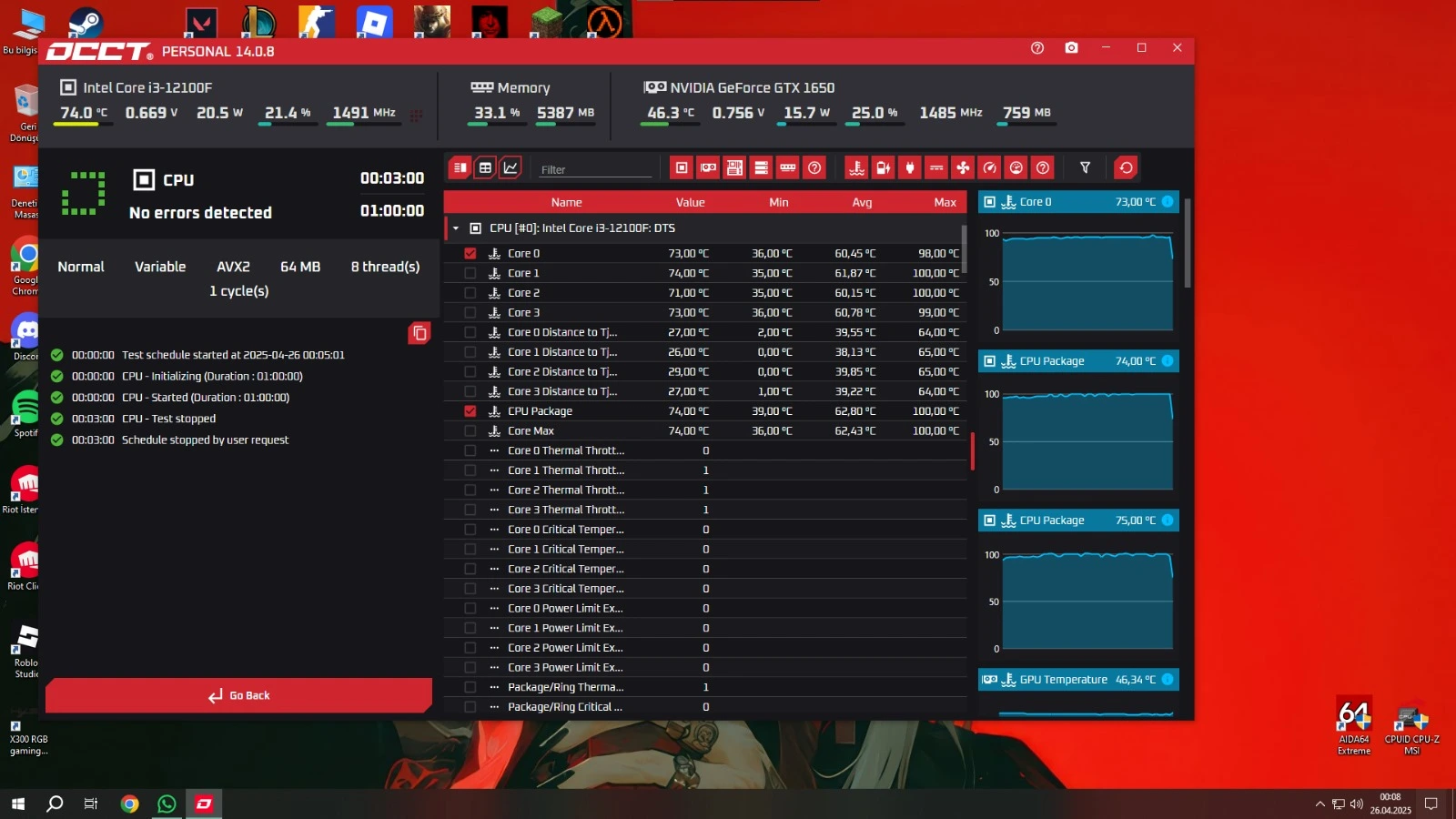Show info for GPU Temperature graph
Image resolution: width=1456 pixels, height=819 pixels.
click(x=1168, y=680)
